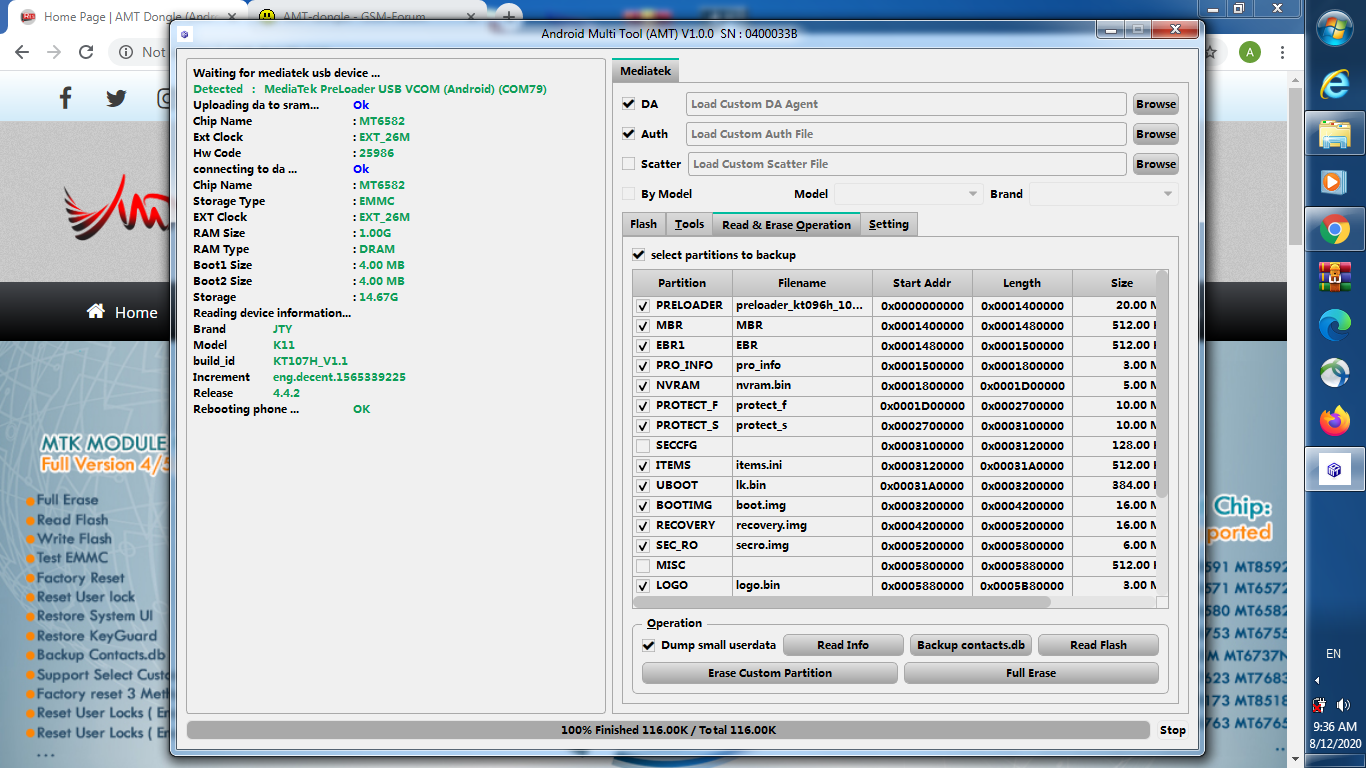Click the Start Addr column header
Screen dimensions: 1366x768
click(922, 283)
